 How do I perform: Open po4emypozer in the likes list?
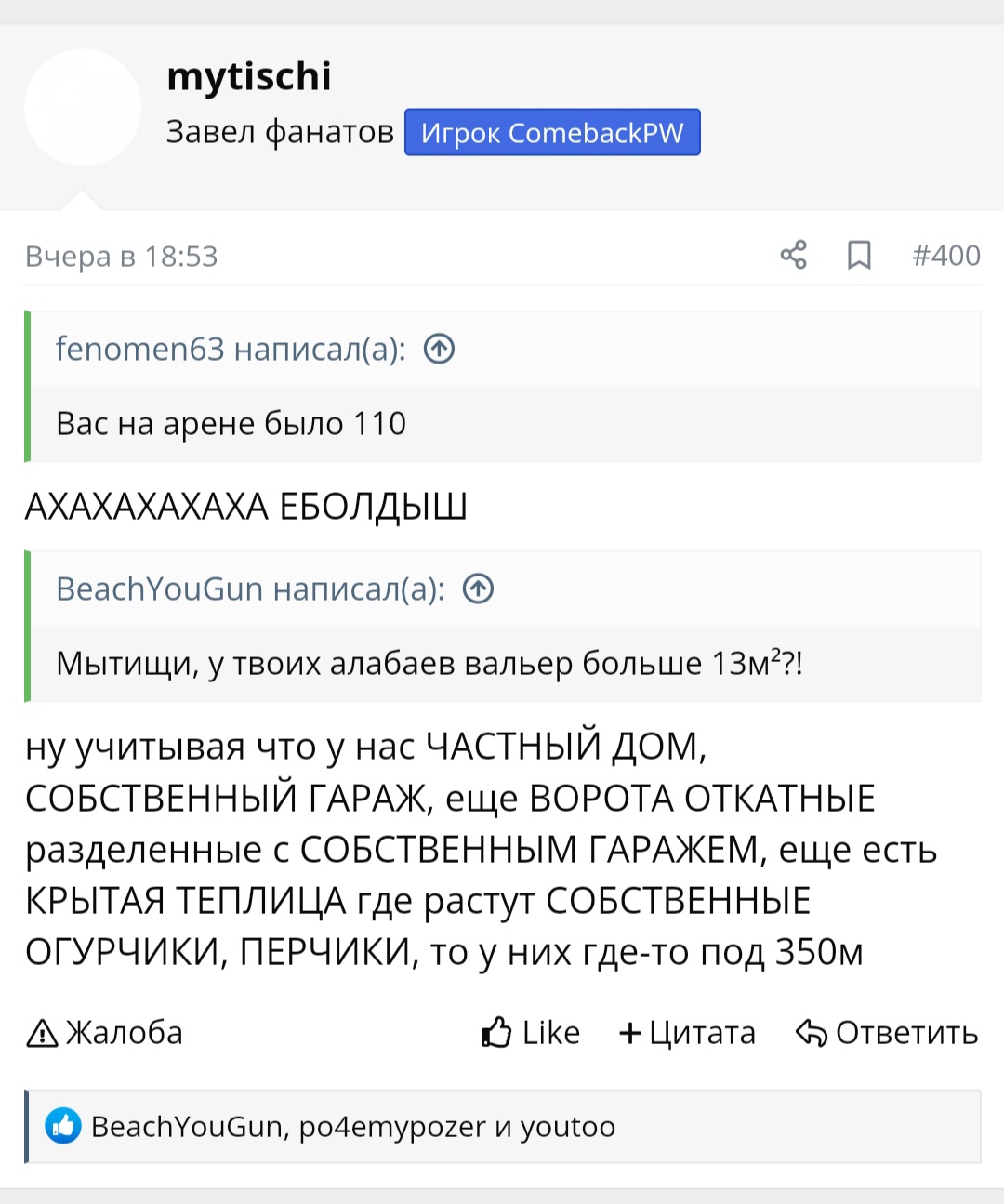[x=392, y=1127]
